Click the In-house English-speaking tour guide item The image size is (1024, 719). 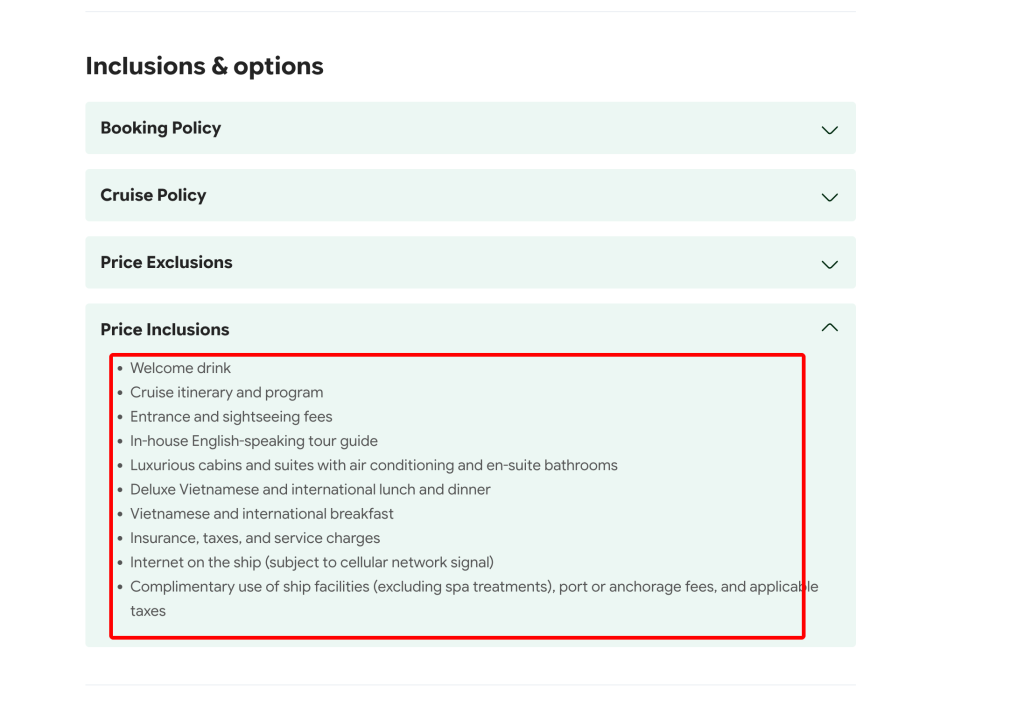click(x=254, y=441)
